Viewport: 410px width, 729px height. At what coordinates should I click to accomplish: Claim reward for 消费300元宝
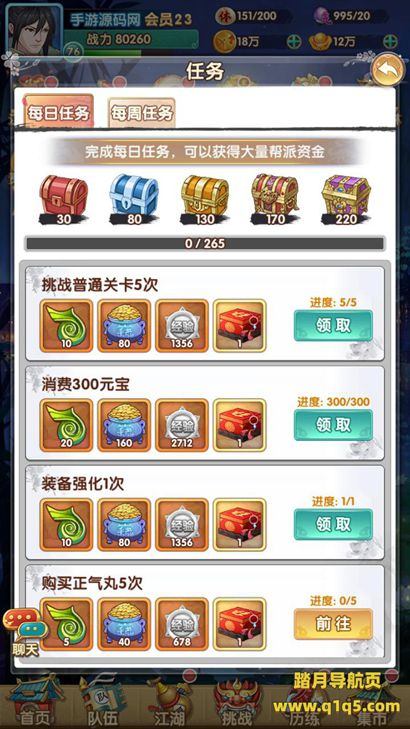point(333,424)
